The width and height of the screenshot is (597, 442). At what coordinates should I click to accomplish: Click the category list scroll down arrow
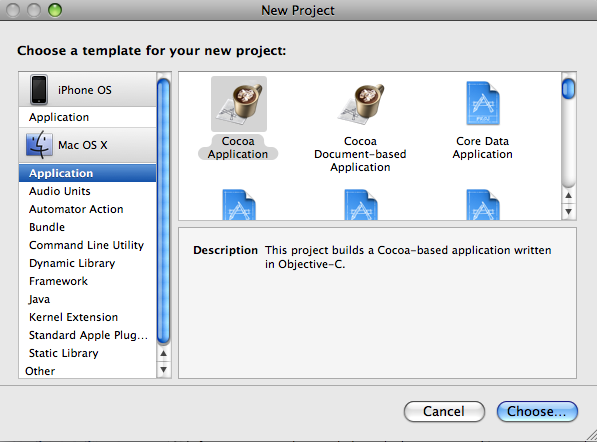point(163,369)
